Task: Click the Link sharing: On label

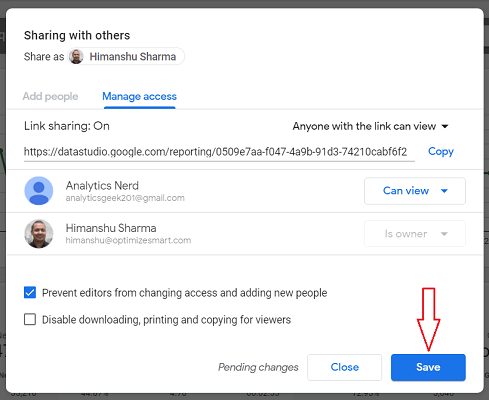Action: click(67, 126)
